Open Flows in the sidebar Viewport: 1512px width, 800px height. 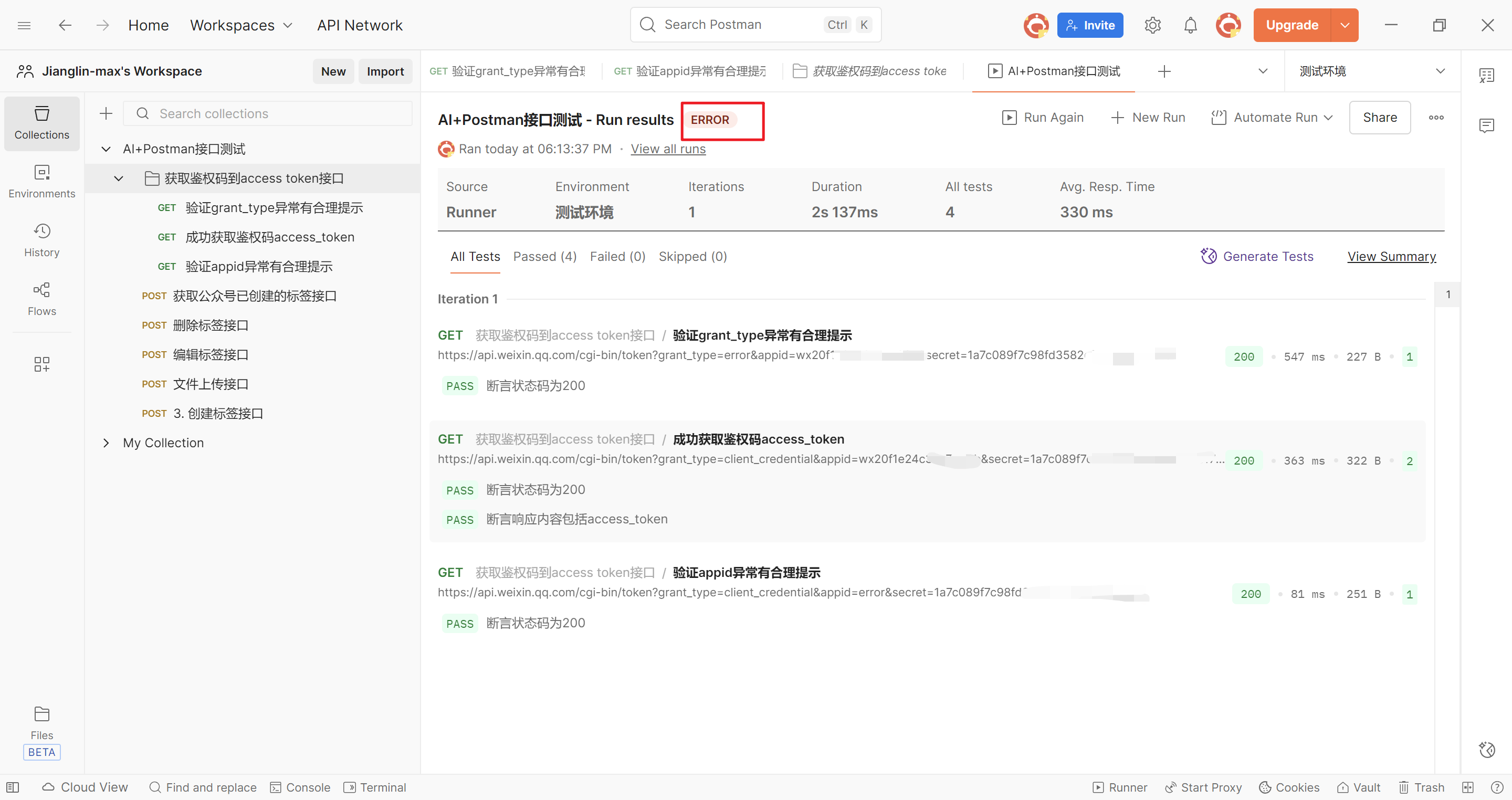(x=41, y=299)
